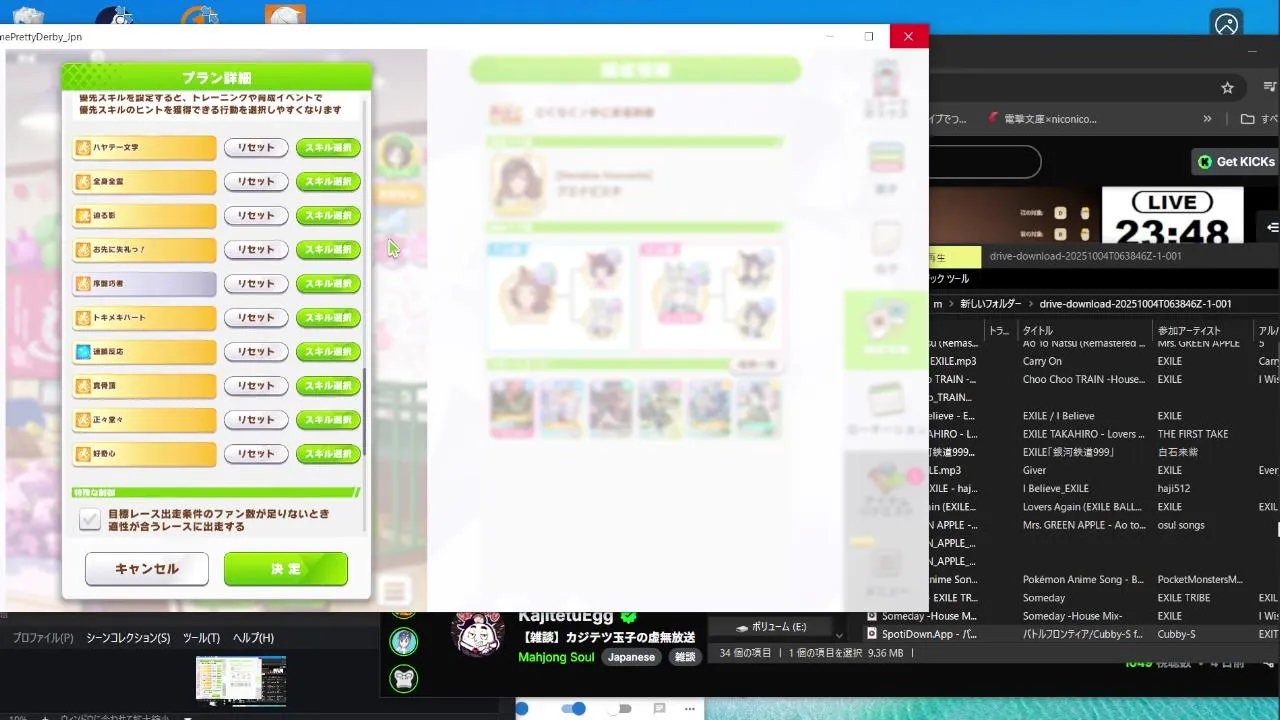Select the 迫る影 skill icon
1280x720 pixels.
tap(83, 216)
